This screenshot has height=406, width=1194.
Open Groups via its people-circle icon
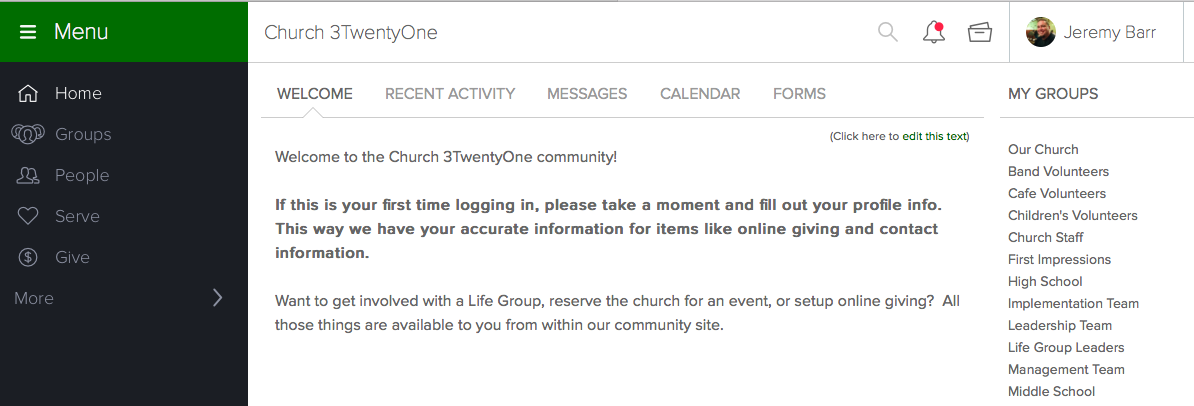coord(27,135)
